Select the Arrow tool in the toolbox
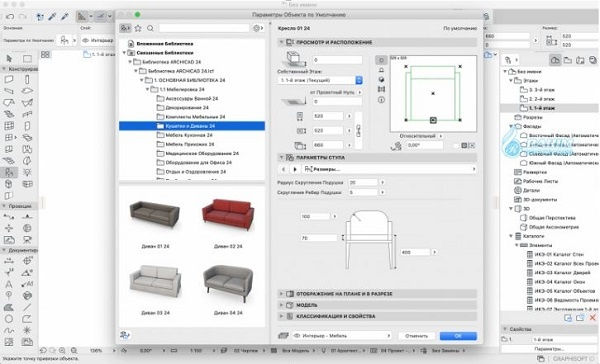Viewport: 600px width, 364px height. [9, 59]
